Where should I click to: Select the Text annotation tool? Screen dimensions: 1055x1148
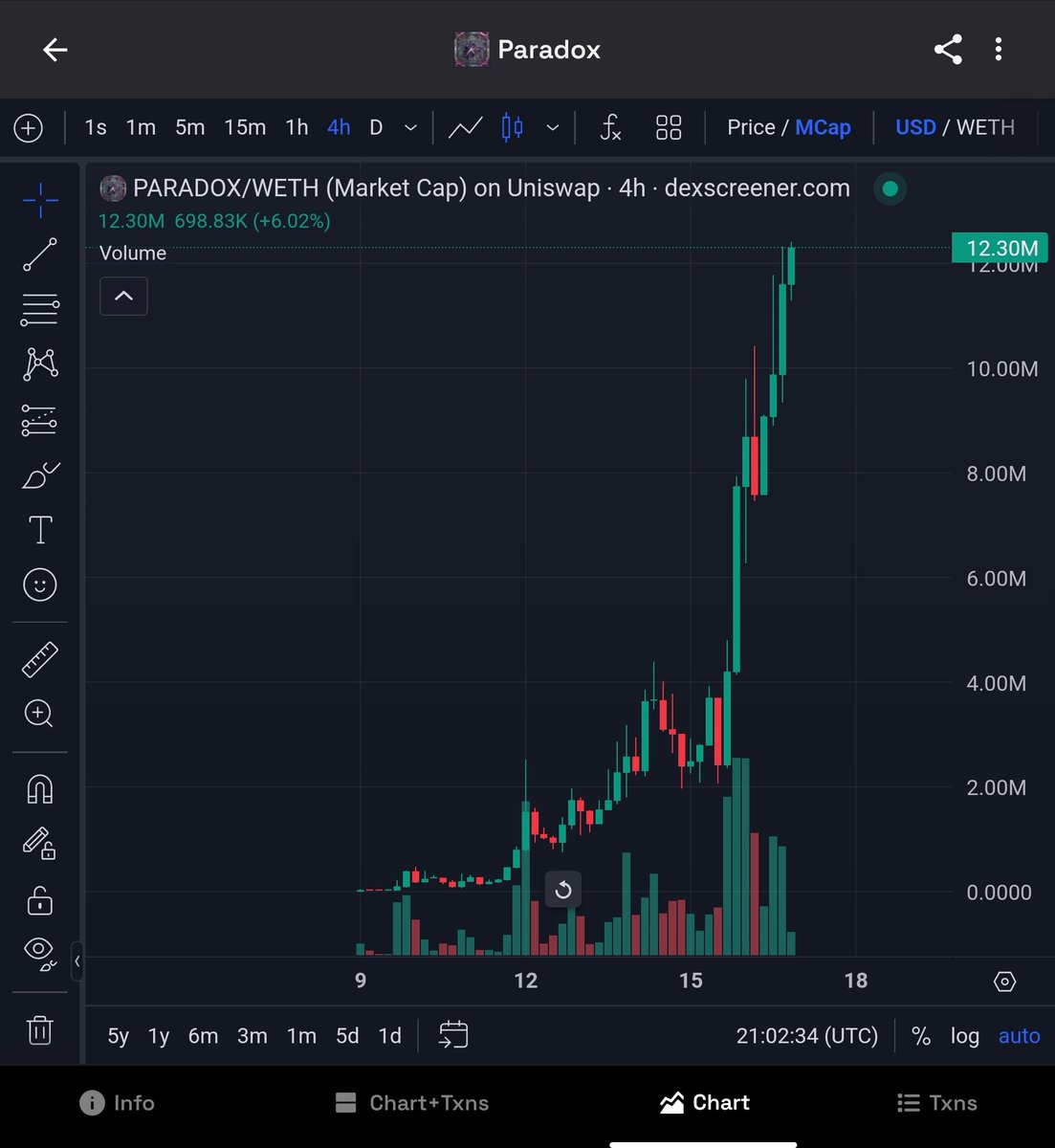pyautogui.click(x=40, y=530)
